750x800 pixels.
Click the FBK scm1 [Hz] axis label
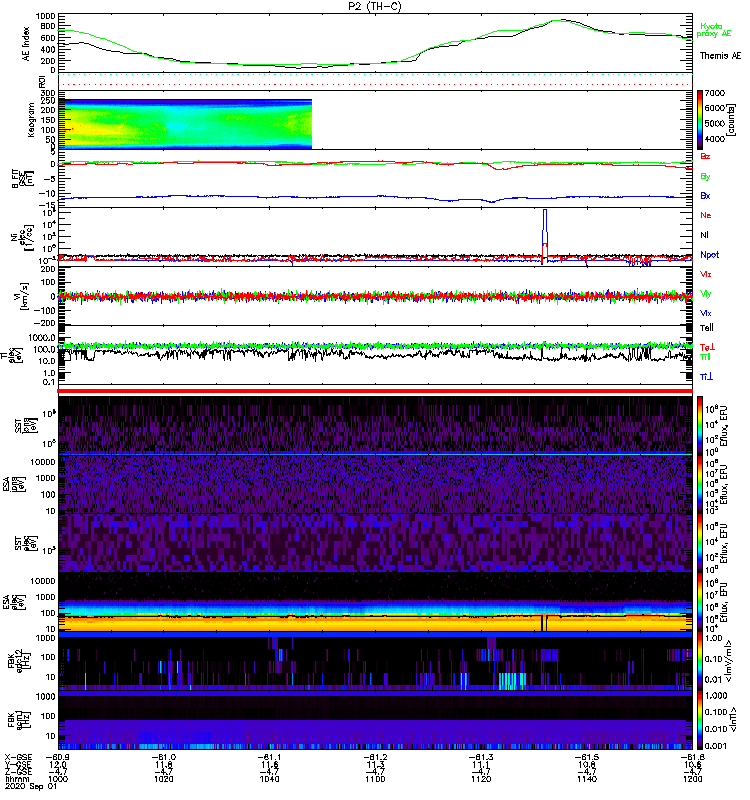(x=19, y=720)
